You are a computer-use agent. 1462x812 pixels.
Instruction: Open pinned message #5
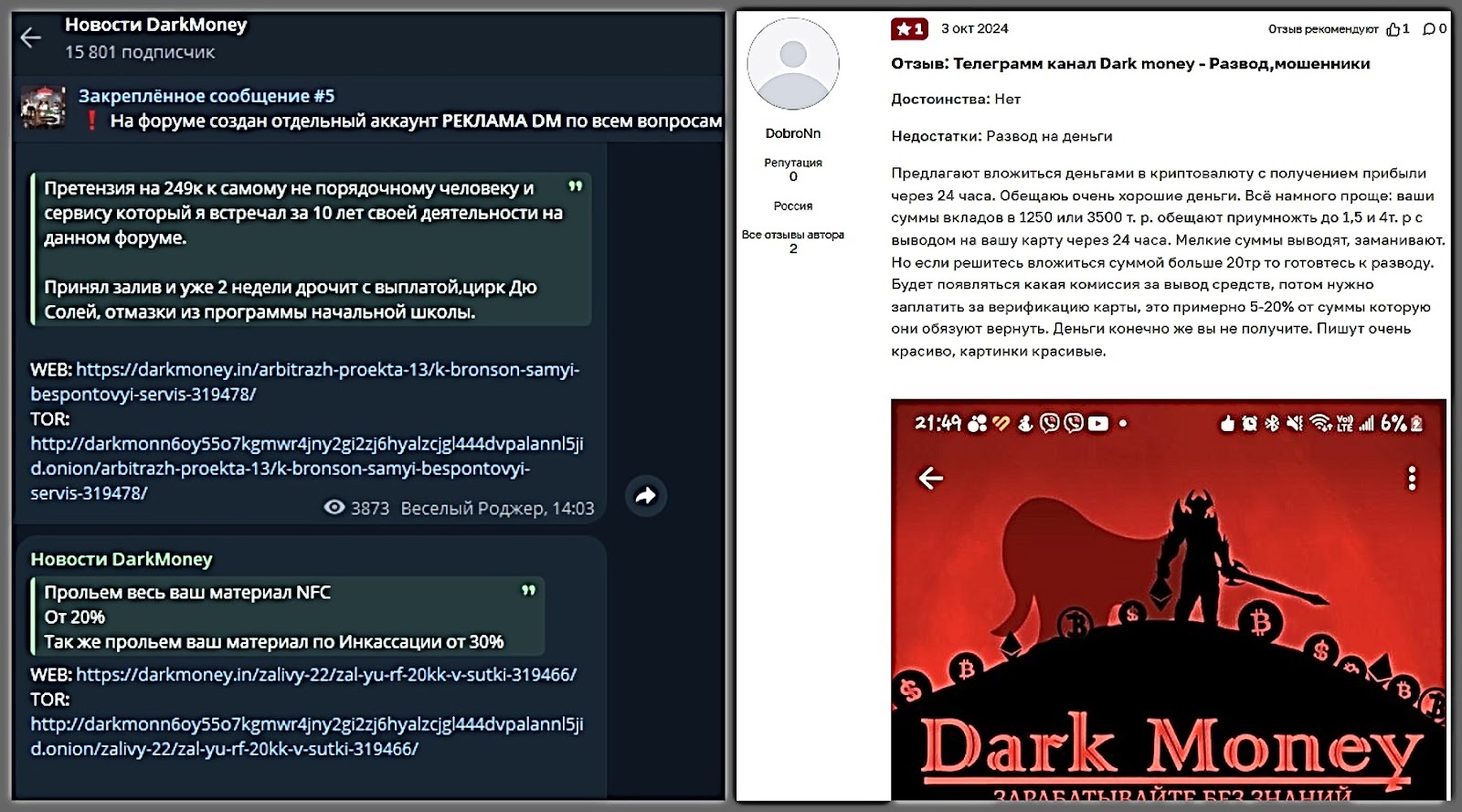tap(207, 96)
